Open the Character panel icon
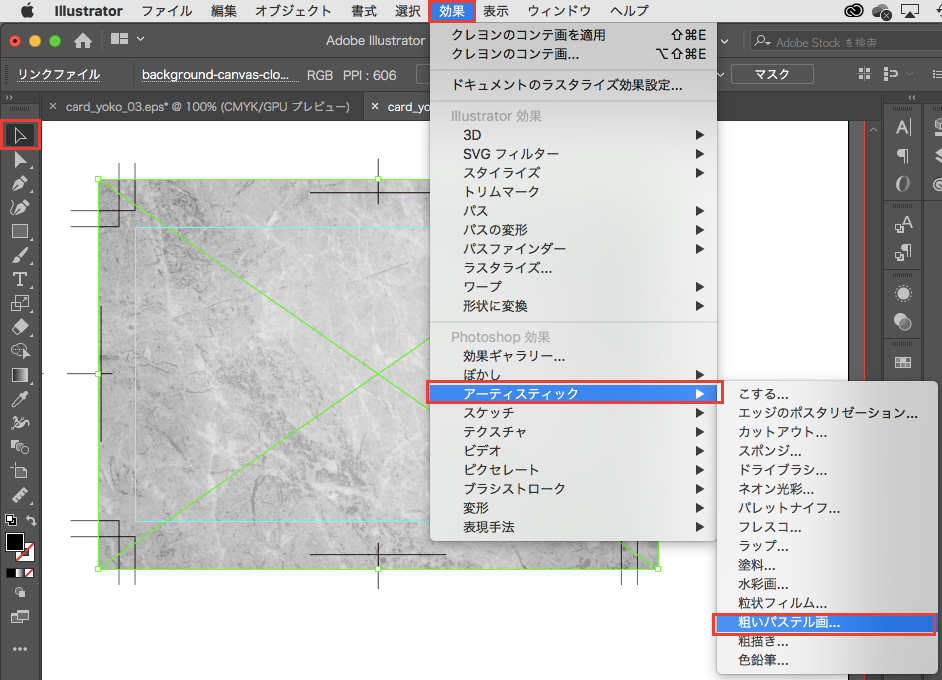Screen dimensions: 942x680 point(903,127)
